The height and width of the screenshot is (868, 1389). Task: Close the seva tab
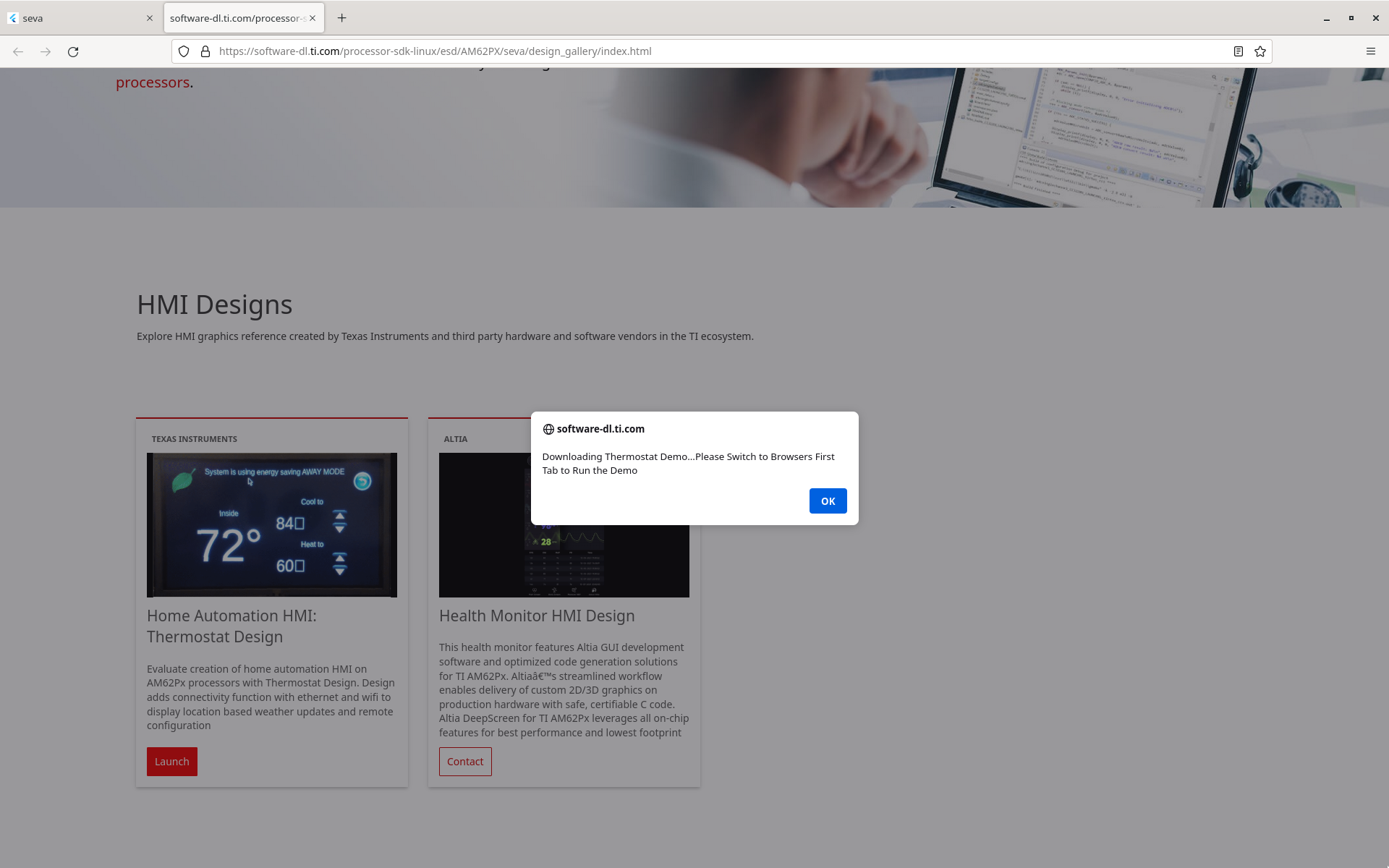tap(150, 18)
